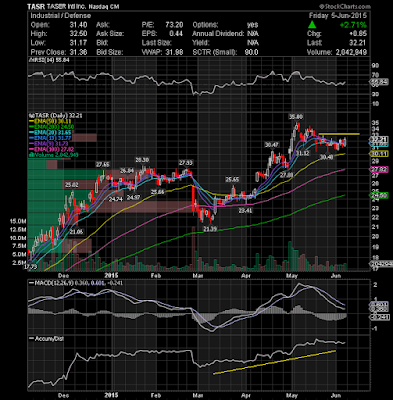Click the green EMA(200) legend entry

tap(52, 127)
